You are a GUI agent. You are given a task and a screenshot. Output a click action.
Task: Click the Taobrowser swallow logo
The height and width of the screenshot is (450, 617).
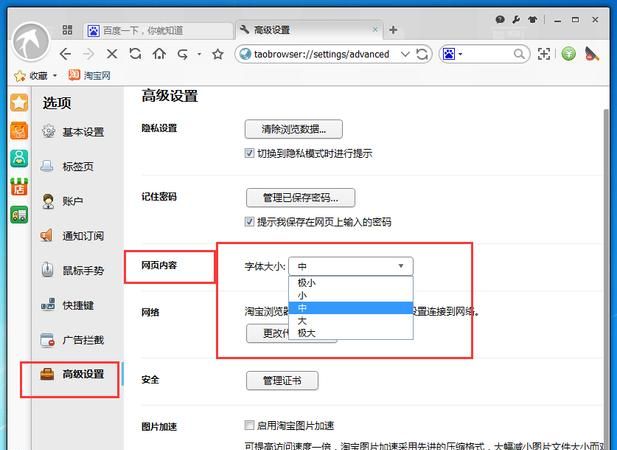pyautogui.click(x=31, y=41)
